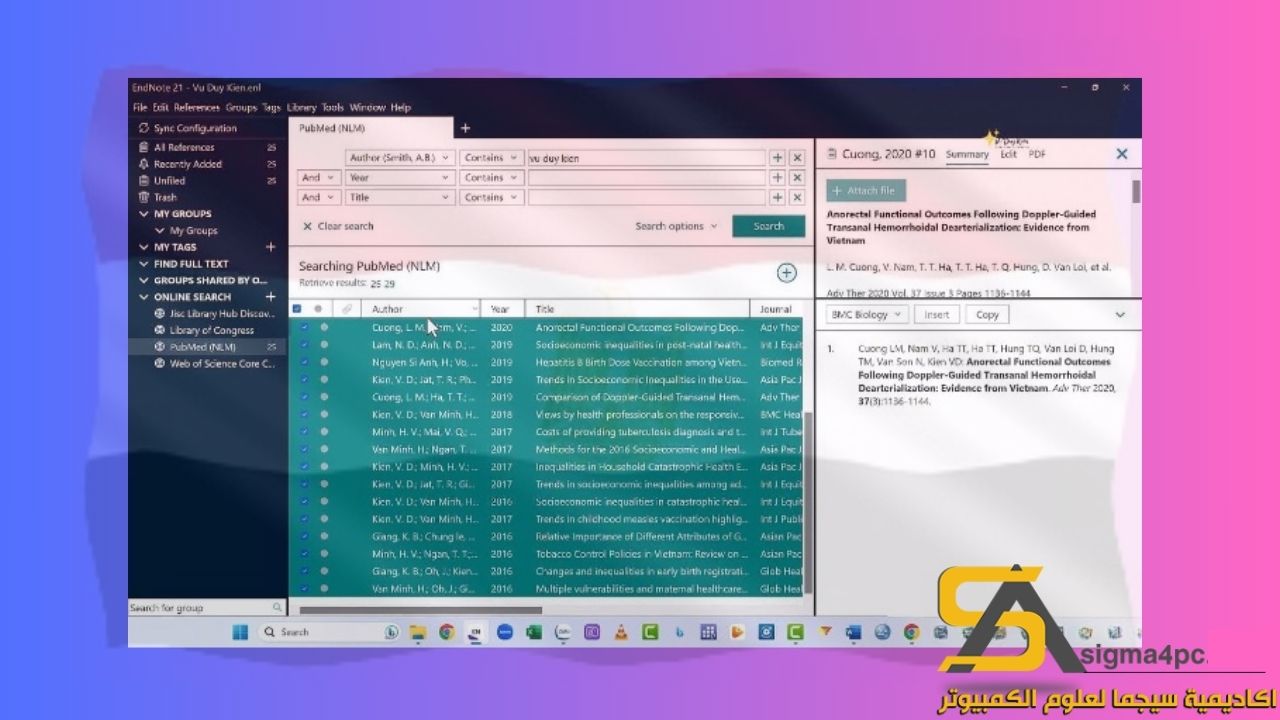Uncheck the Nguyen Si Anh 2019 row
This screenshot has height=720, width=1280.
304,362
